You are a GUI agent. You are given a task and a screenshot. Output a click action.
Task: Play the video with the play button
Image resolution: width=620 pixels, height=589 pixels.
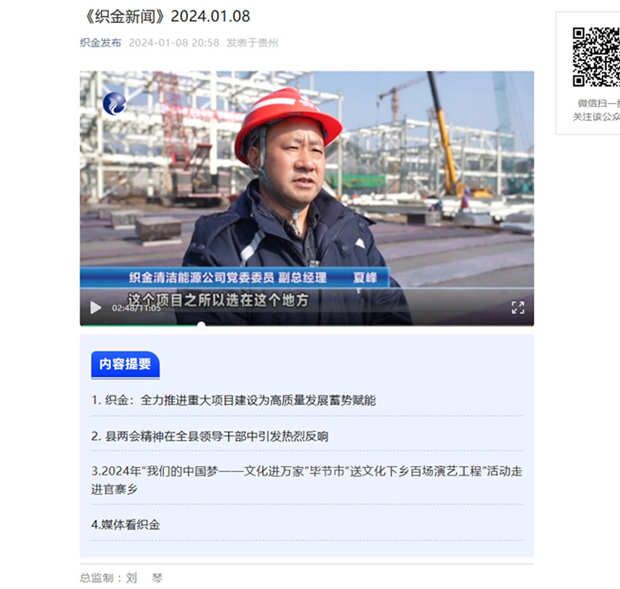point(96,308)
